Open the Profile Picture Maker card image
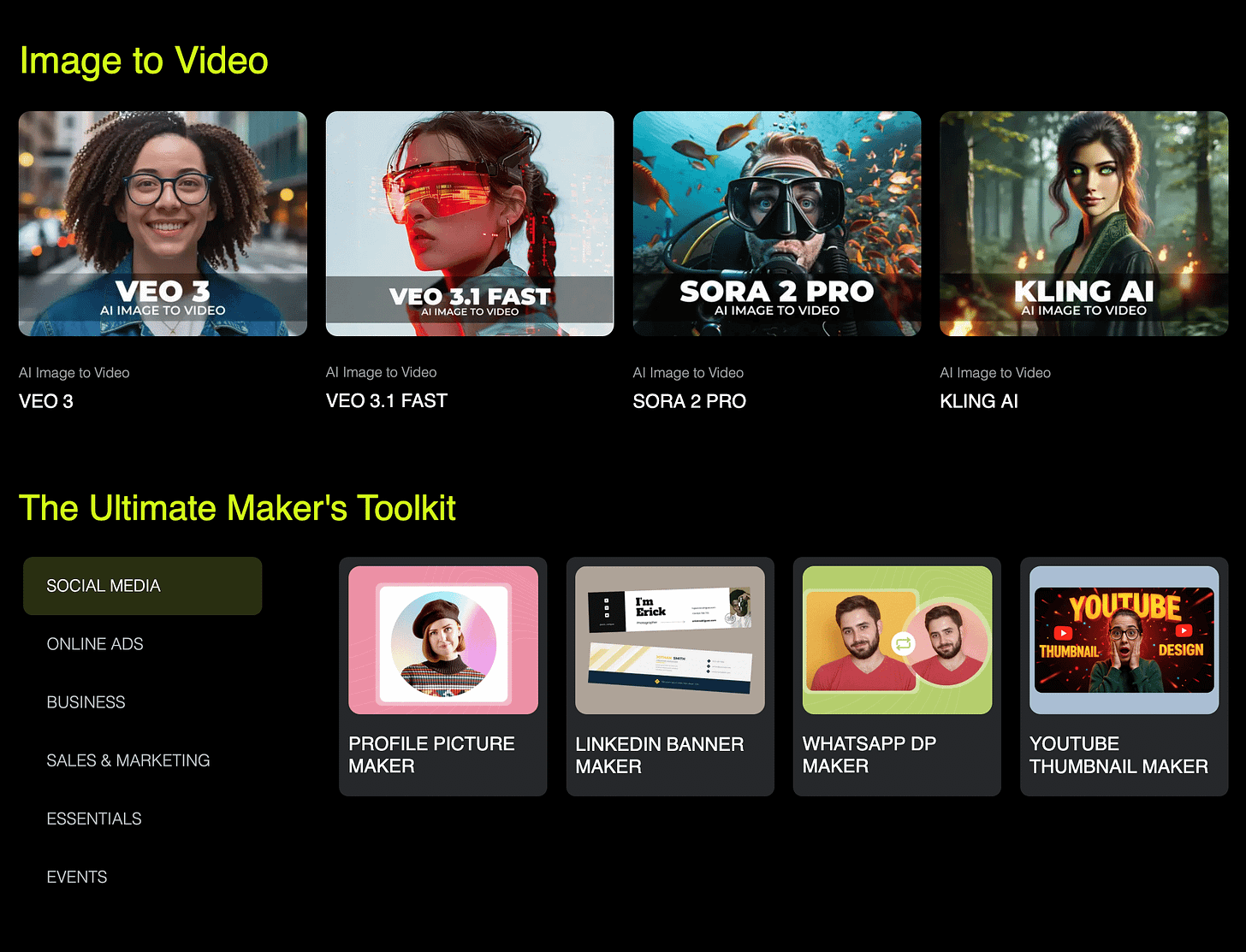This screenshot has height=952, width=1246. click(443, 640)
